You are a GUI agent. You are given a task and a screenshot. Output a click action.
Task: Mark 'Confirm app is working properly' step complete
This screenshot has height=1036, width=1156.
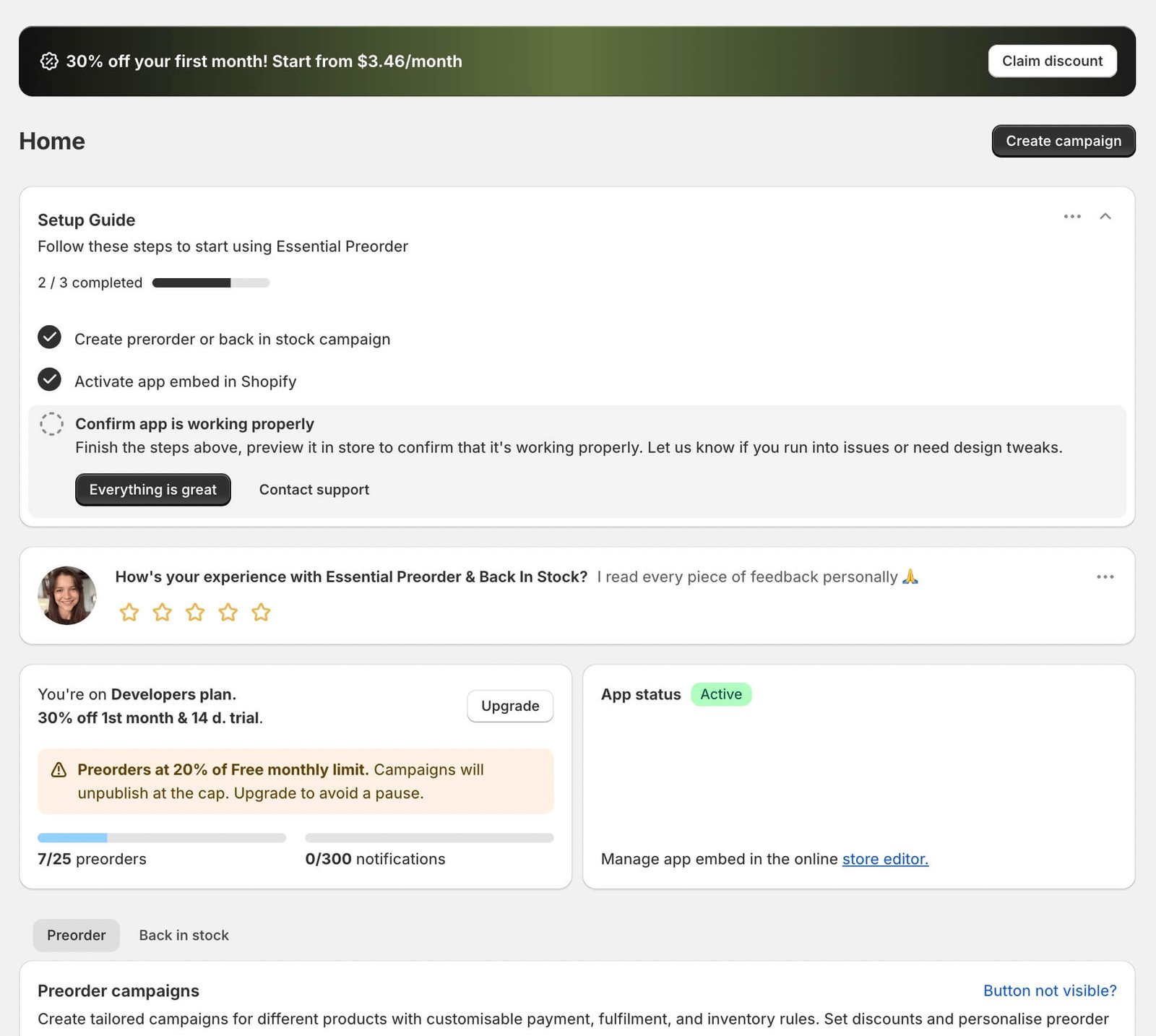[x=51, y=424]
